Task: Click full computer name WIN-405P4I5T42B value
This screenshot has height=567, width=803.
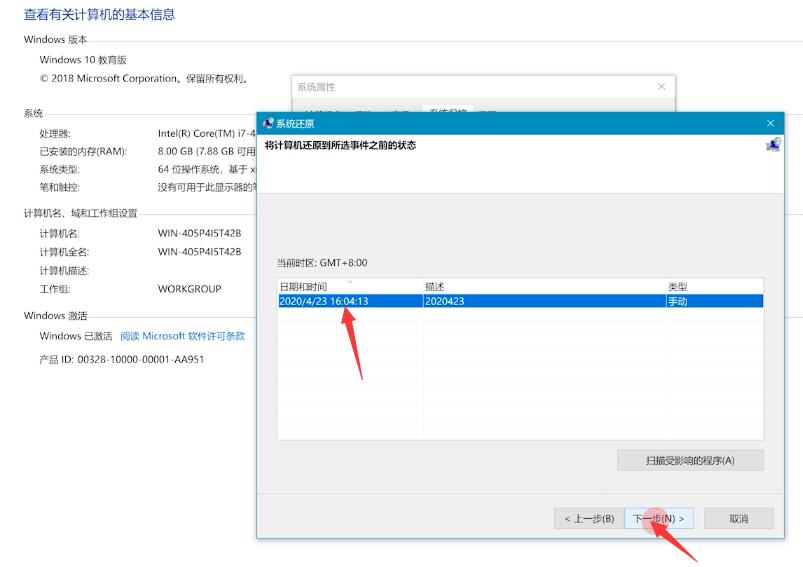Action: [x=199, y=251]
